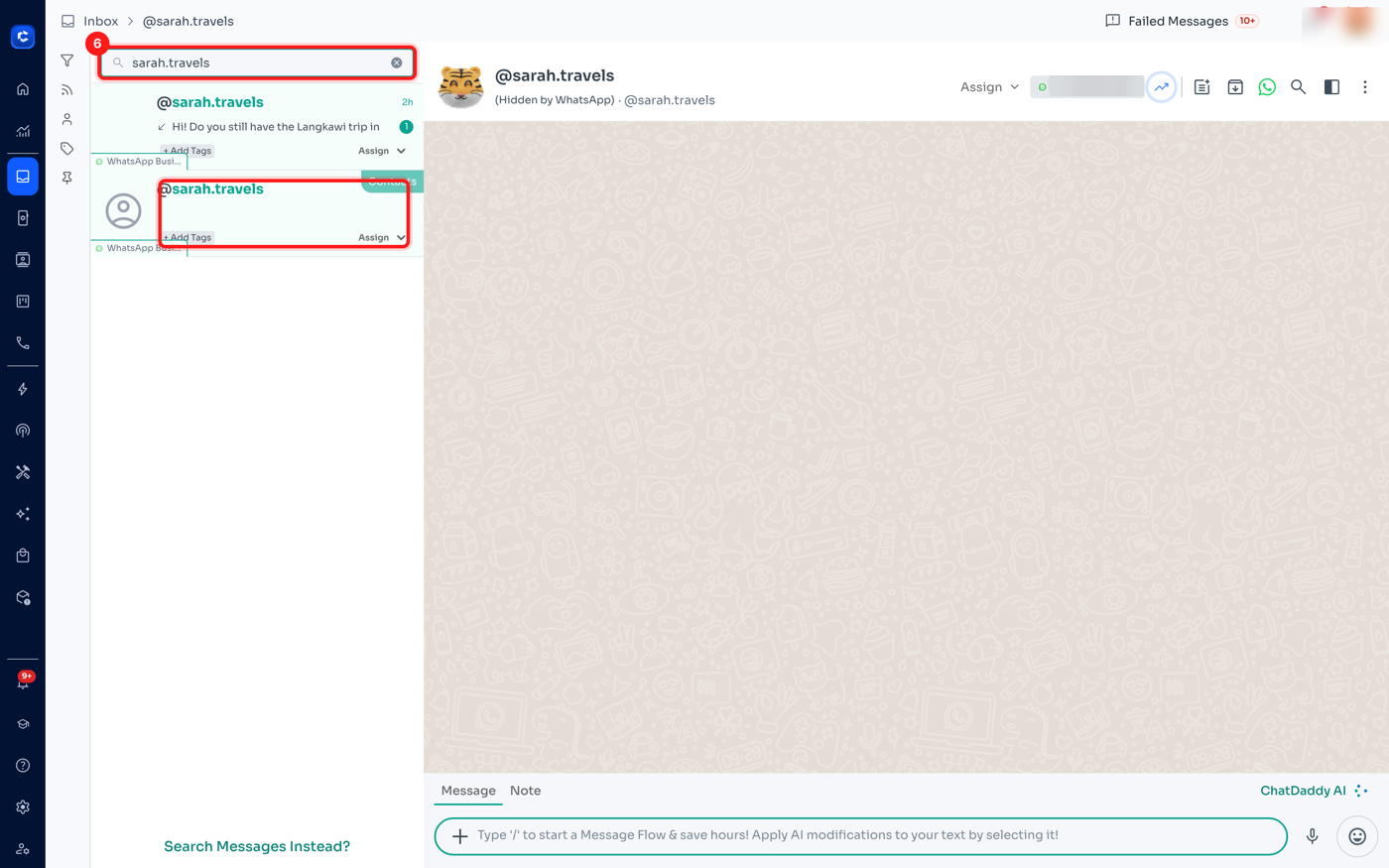Search within chat using magnifier icon
Viewport: 1389px width, 868px height.
[x=1298, y=87]
